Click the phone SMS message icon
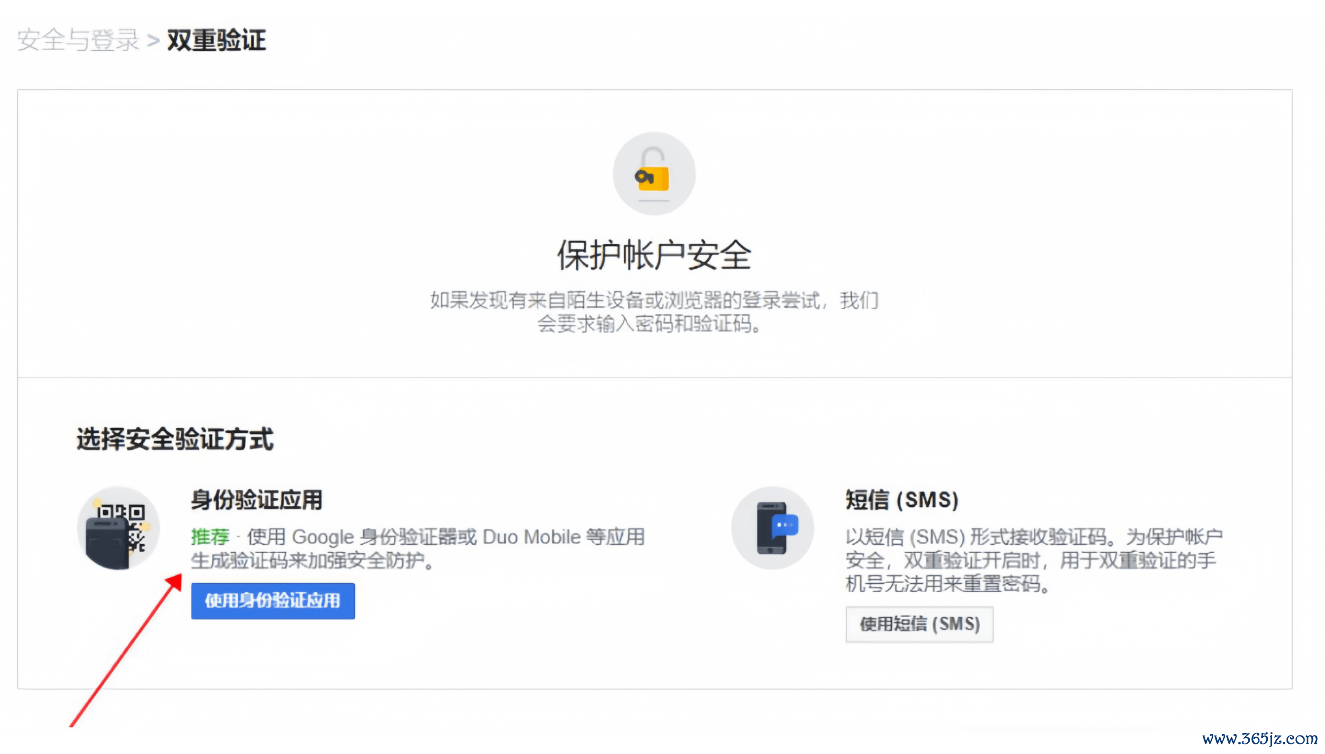 (772, 528)
